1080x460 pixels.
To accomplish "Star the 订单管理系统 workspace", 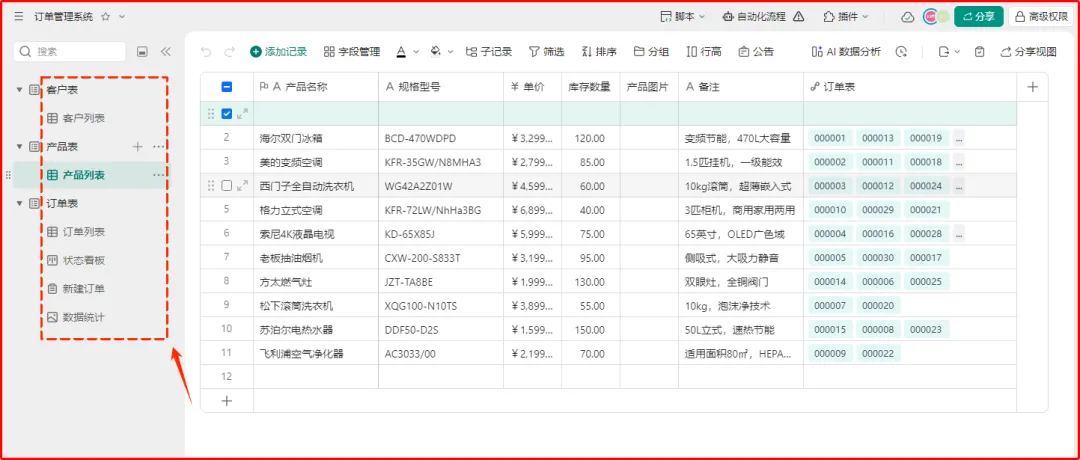I will click(x=105, y=17).
